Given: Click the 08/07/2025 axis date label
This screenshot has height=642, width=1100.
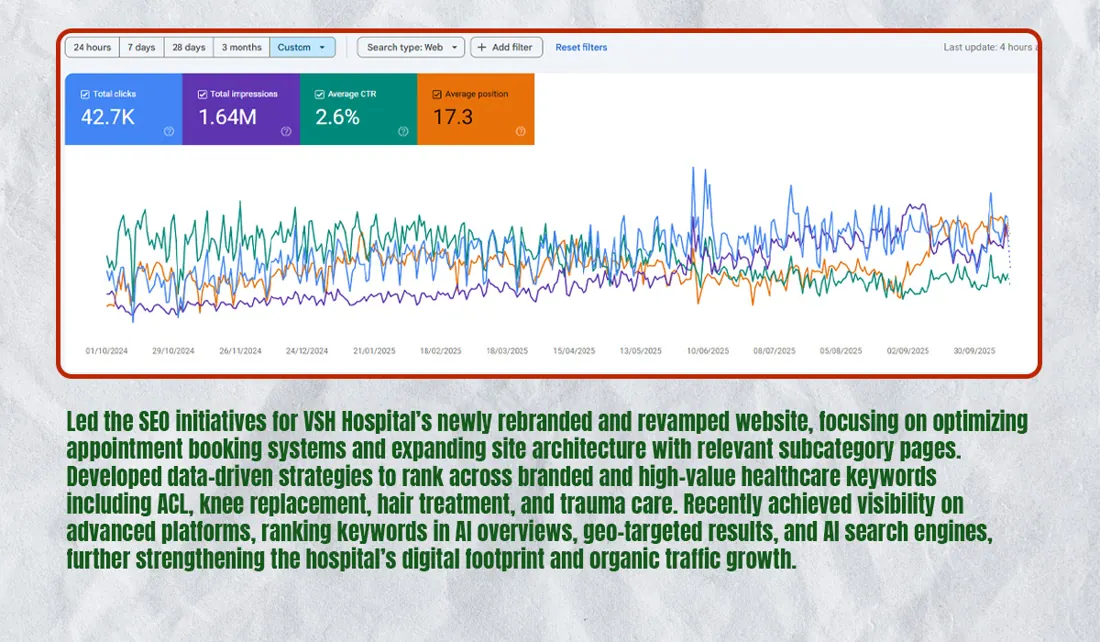Looking at the screenshot, I should click(x=774, y=351).
